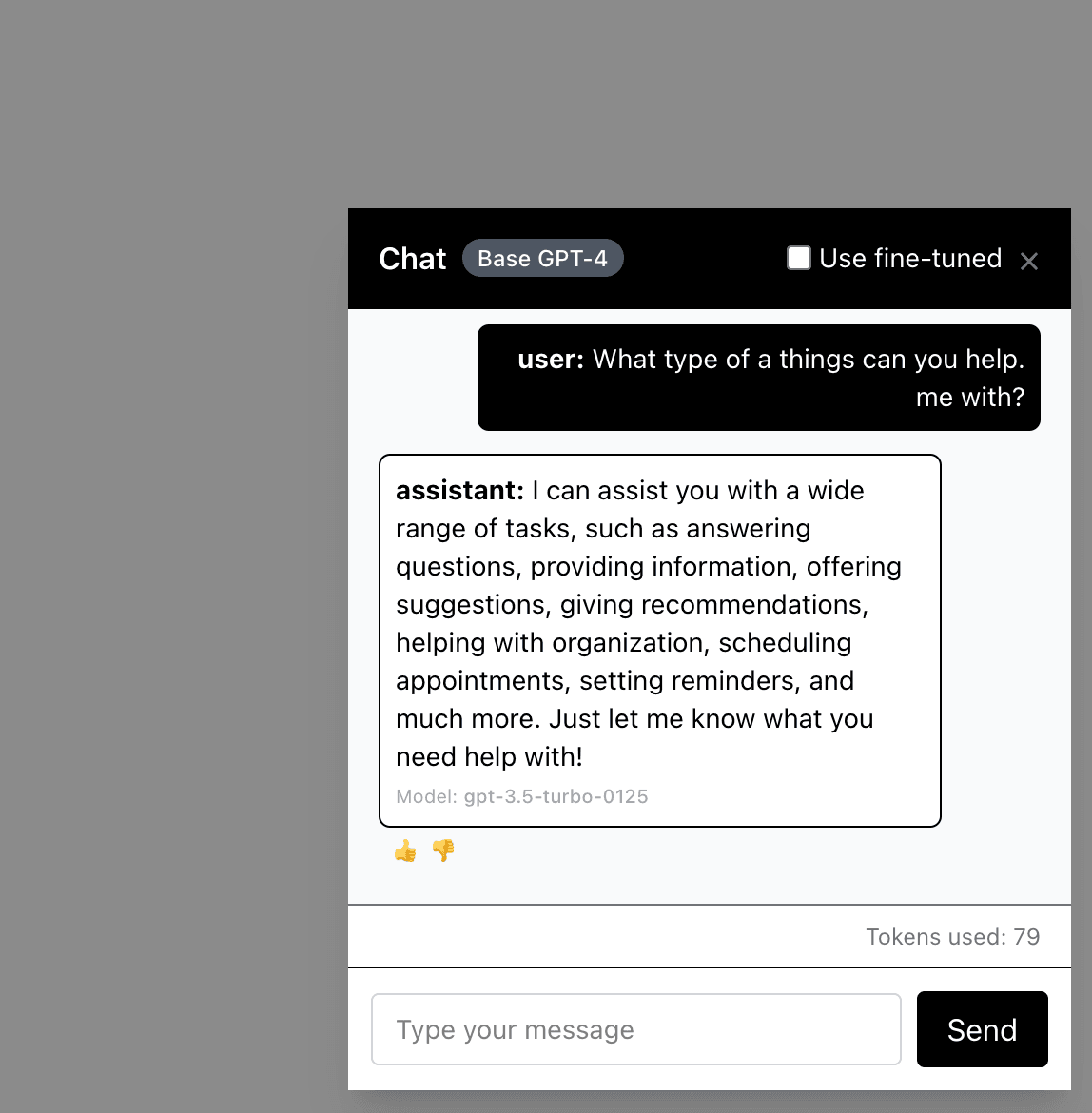Viewport: 1092px width, 1113px height.
Task: Click the 'me with?' line in user message
Action: point(969,398)
